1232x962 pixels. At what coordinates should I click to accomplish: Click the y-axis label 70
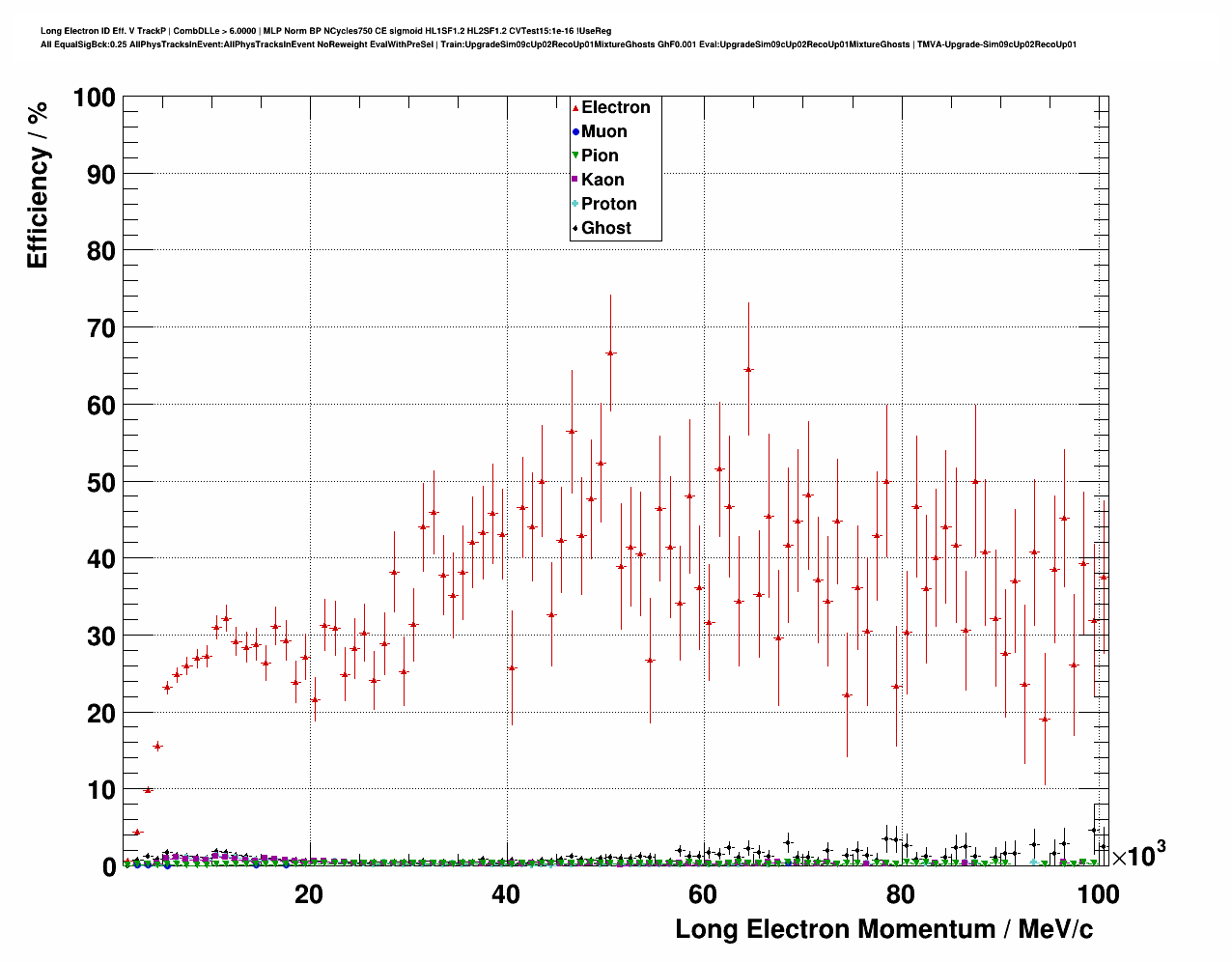pyautogui.click(x=101, y=328)
